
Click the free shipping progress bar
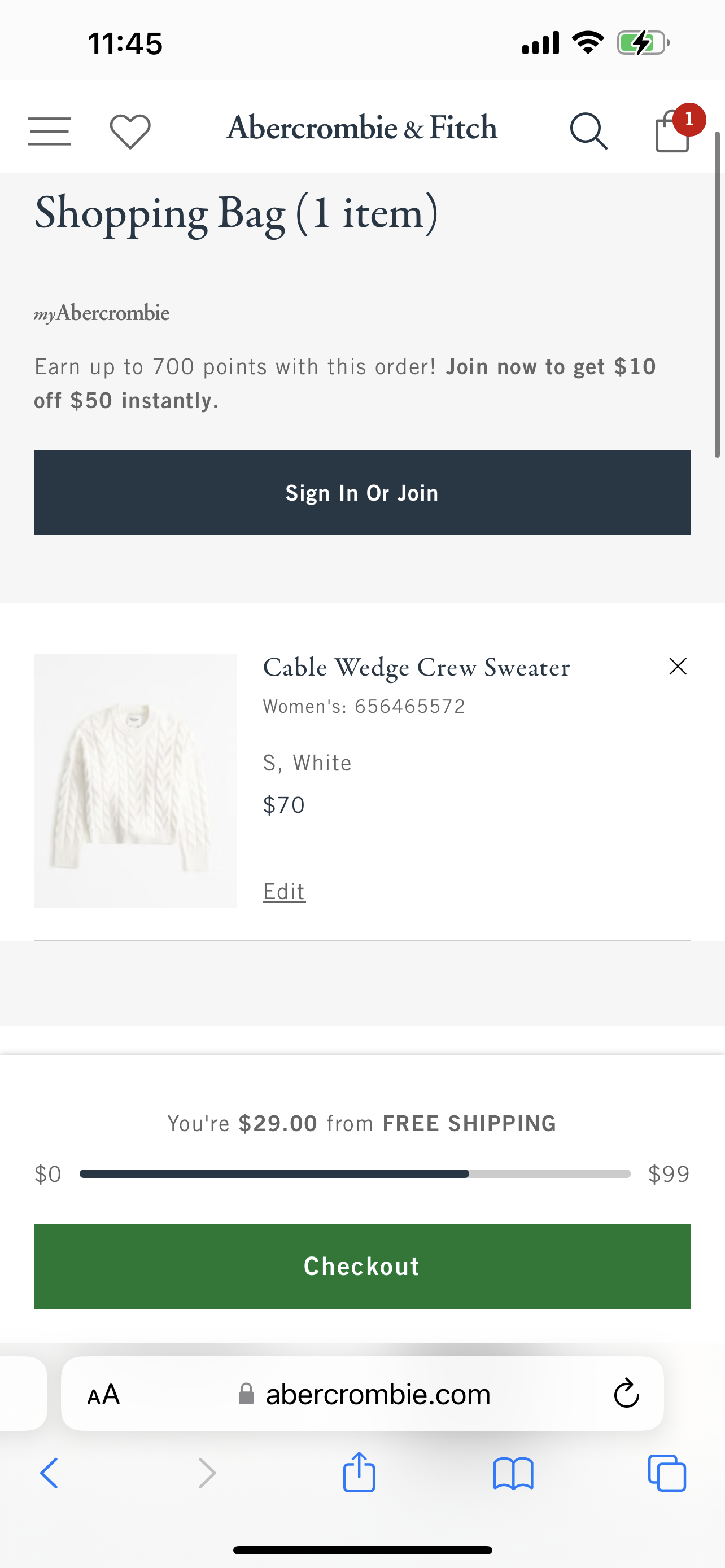(x=355, y=1173)
